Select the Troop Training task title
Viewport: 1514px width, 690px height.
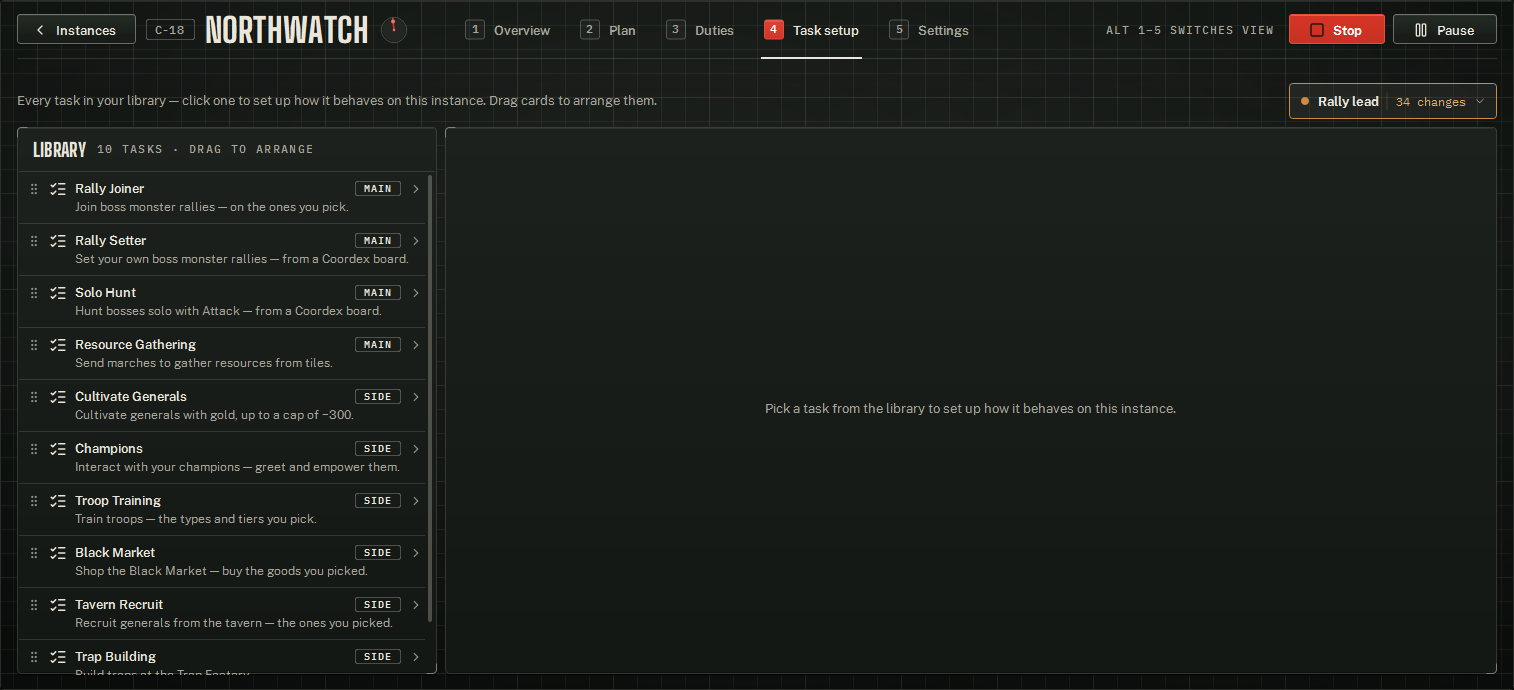(x=118, y=500)
